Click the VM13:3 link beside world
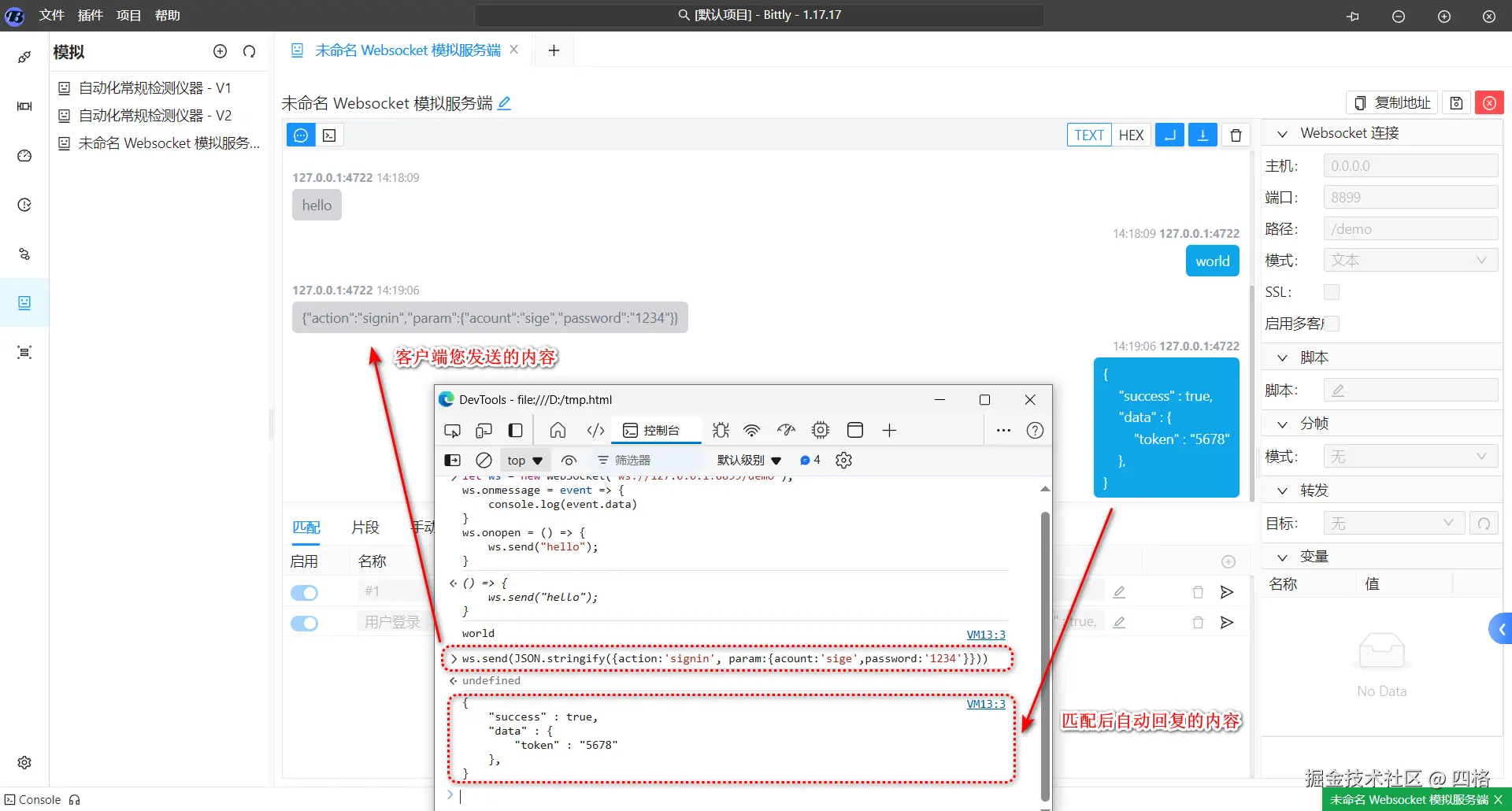1512x811 pixels. [986, 635]
